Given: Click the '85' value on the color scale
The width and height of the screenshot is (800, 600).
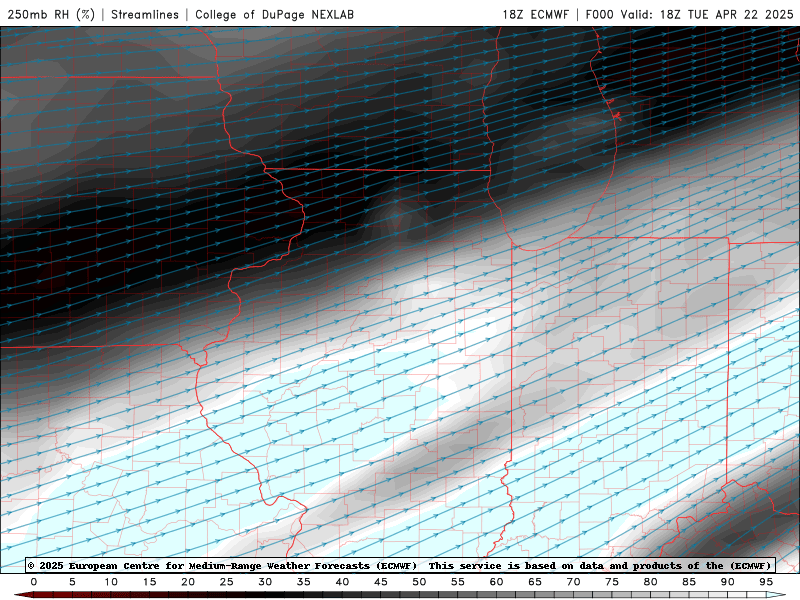Looking at the screenshot, I should coord(689,582).
